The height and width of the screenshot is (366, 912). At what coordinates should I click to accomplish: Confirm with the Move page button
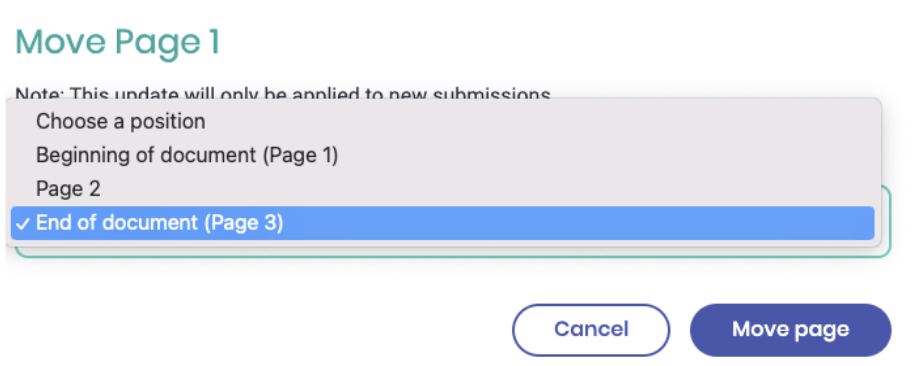[790, 330]
